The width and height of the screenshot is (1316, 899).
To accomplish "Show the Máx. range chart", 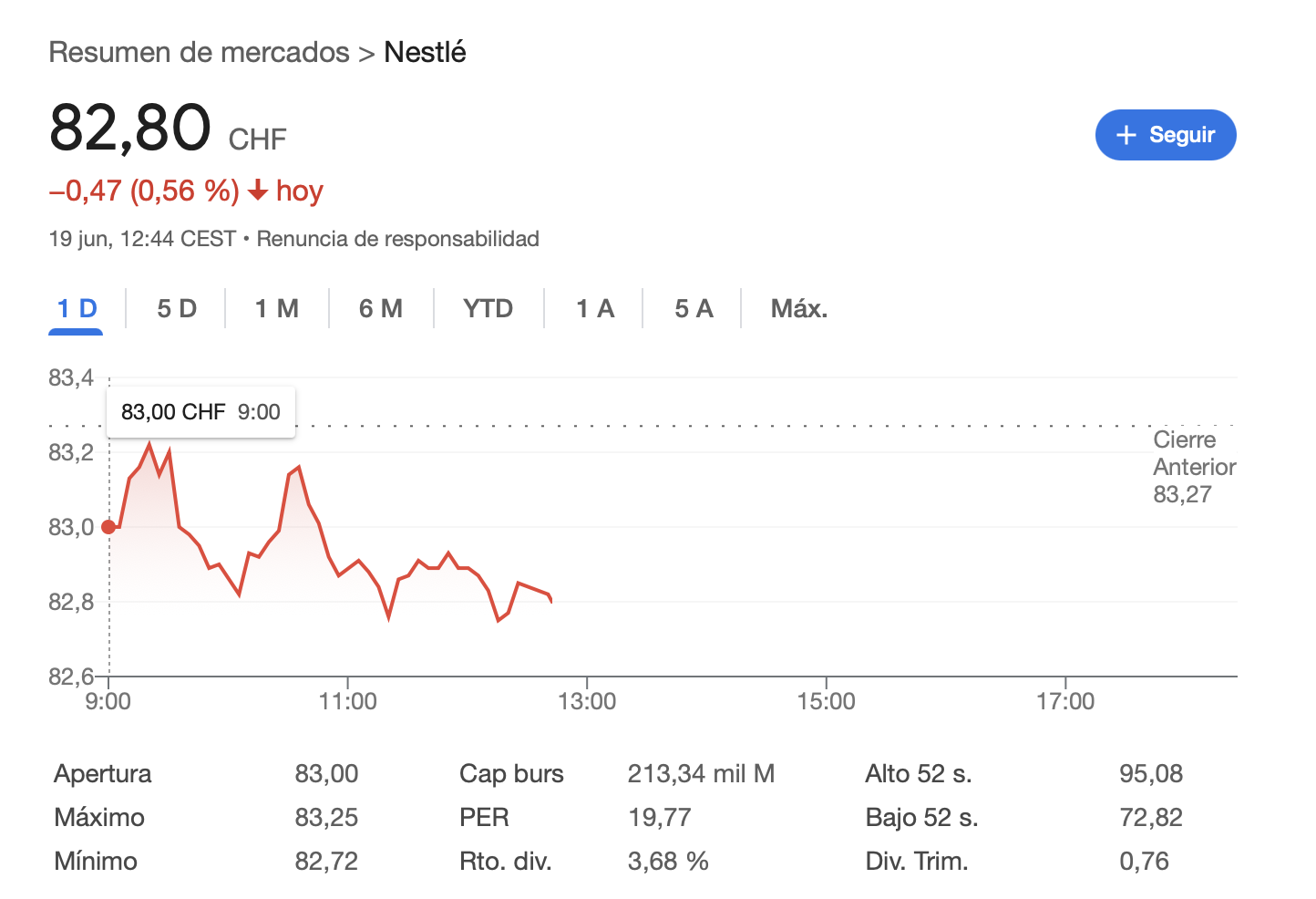I will tap(799, 309).
